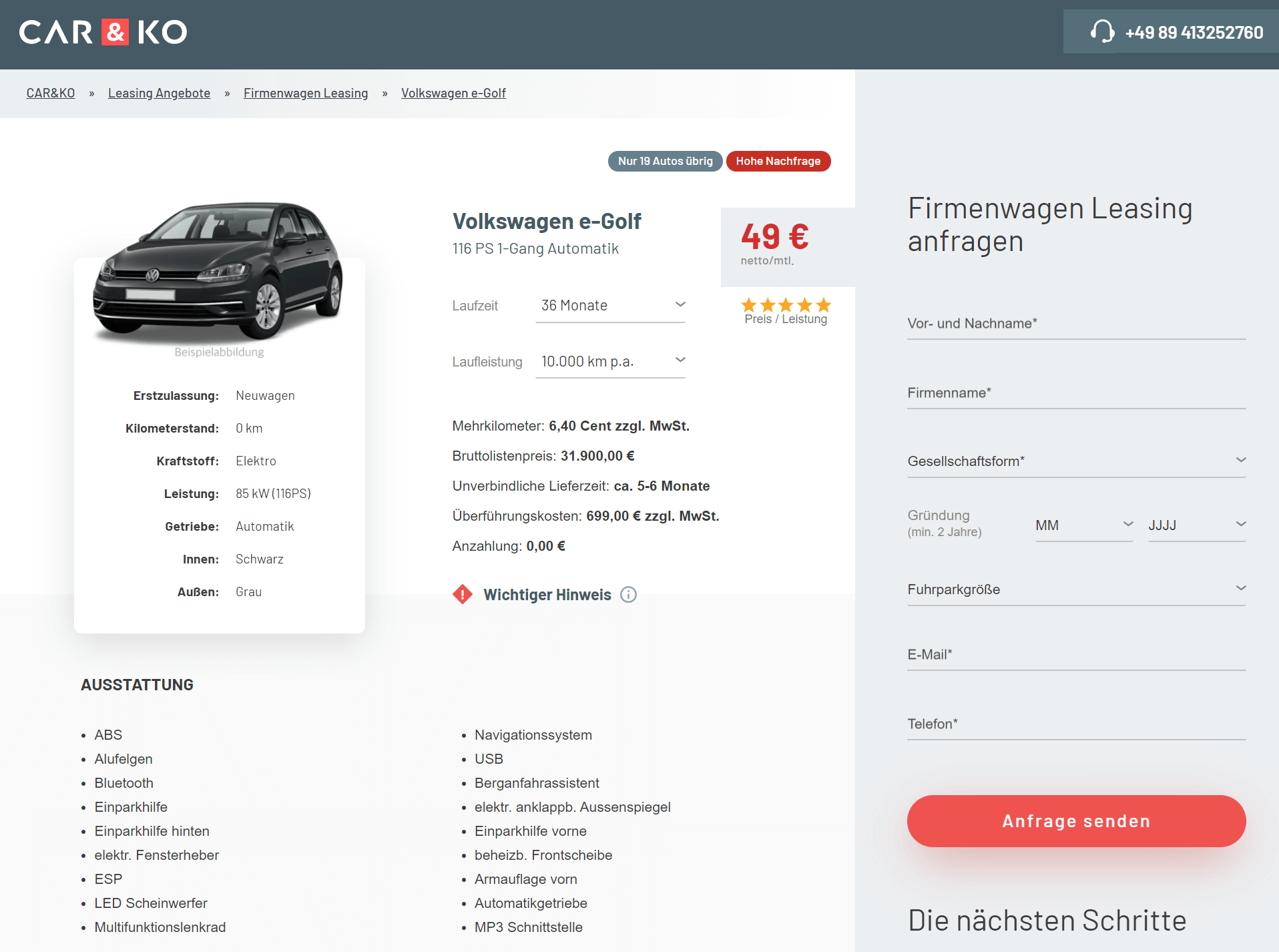This screenshot has width=1279, height=952.
Task: Click the Navigationssystem list item
Action: [533, 735]
